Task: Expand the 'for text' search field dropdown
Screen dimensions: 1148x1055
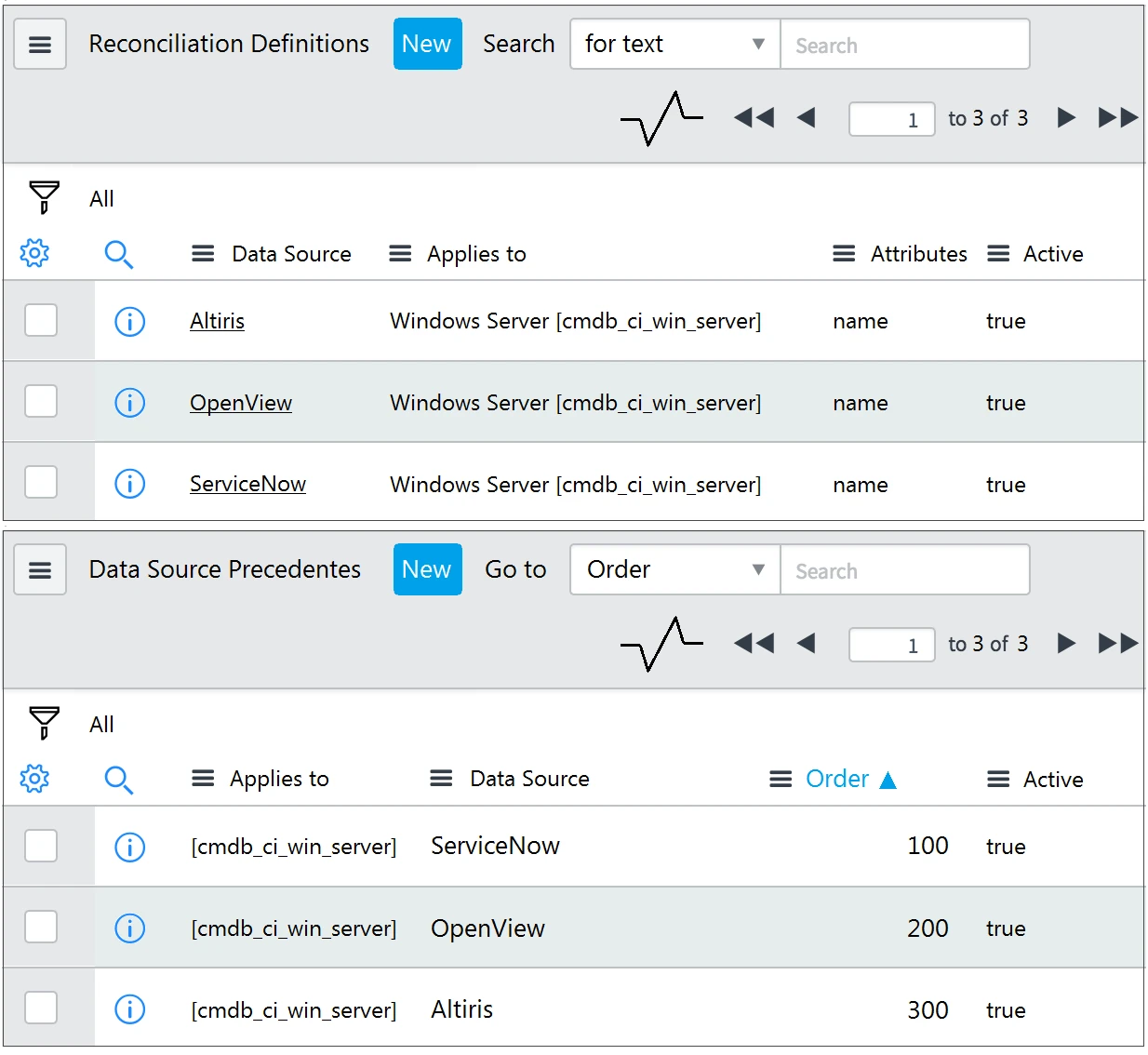Action: (674, 45)
